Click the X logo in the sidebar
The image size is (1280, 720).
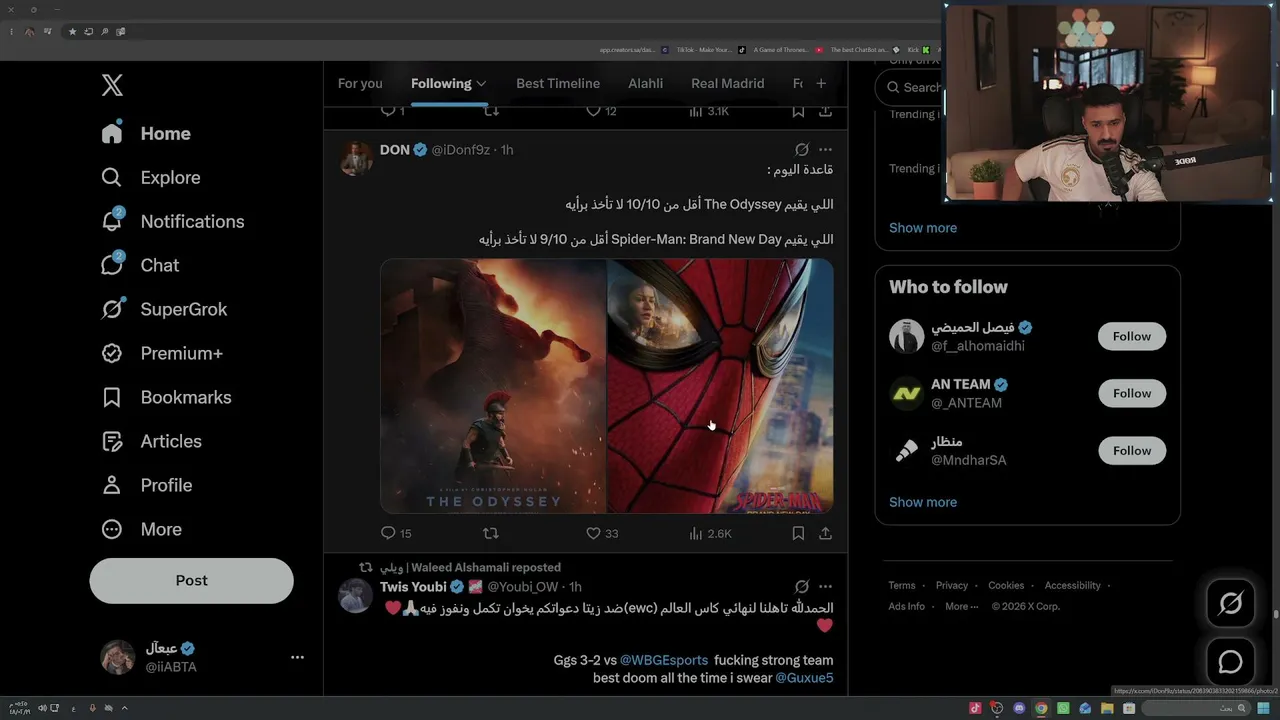point(112,85)
